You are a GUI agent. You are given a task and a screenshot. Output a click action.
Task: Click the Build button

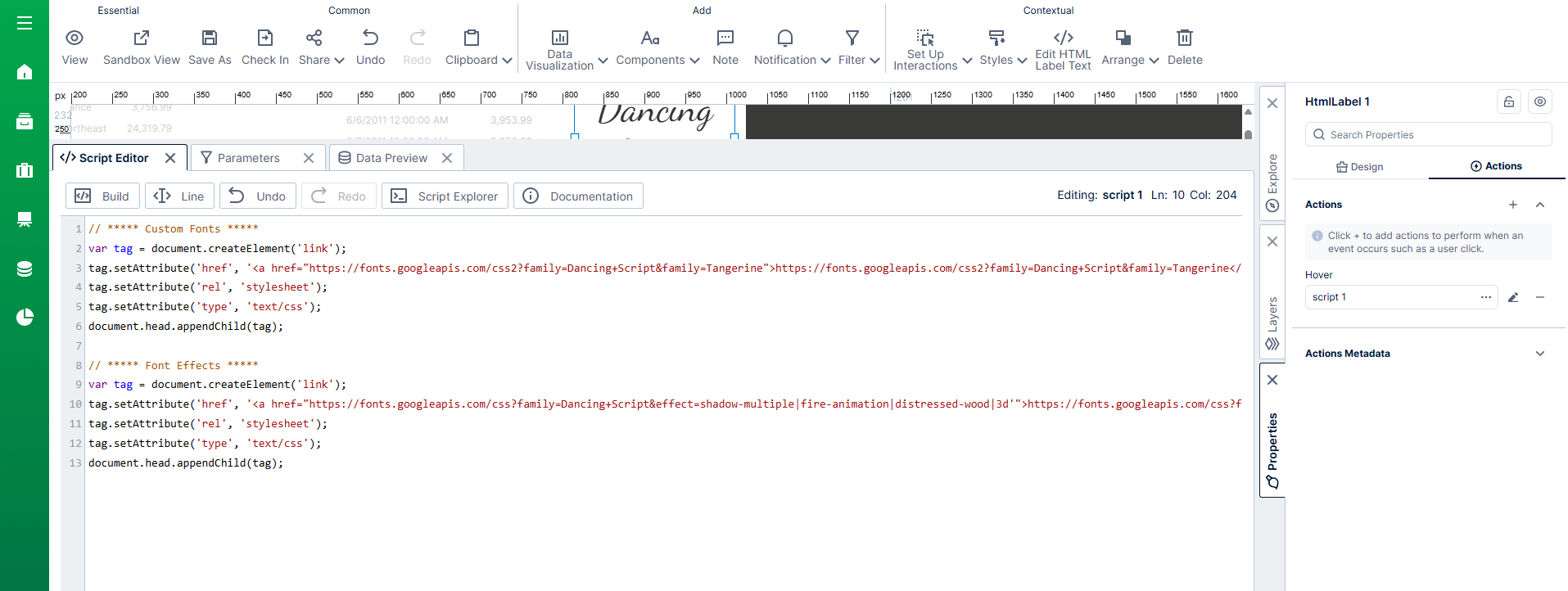(x=102, y=196)
